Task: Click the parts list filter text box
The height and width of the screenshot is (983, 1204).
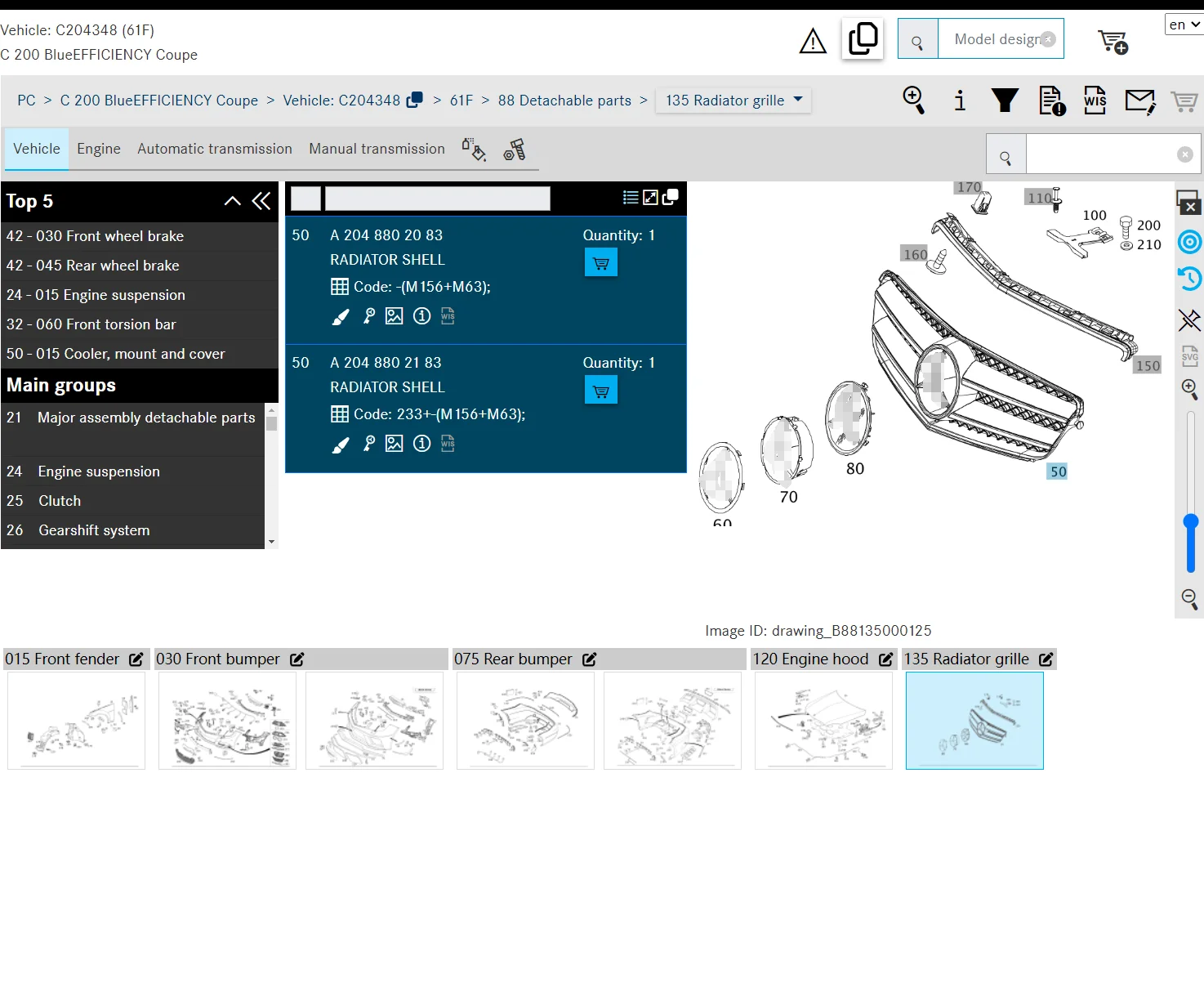Action: point(438,199)
